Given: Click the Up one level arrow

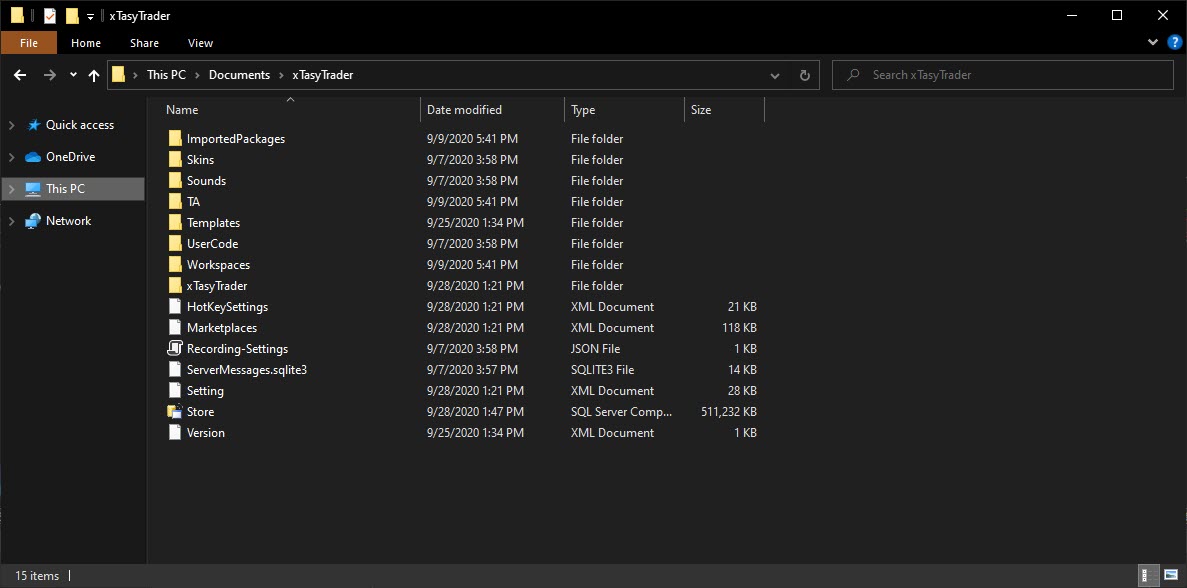Looking at the screenshot, I should tap(94, 75).
